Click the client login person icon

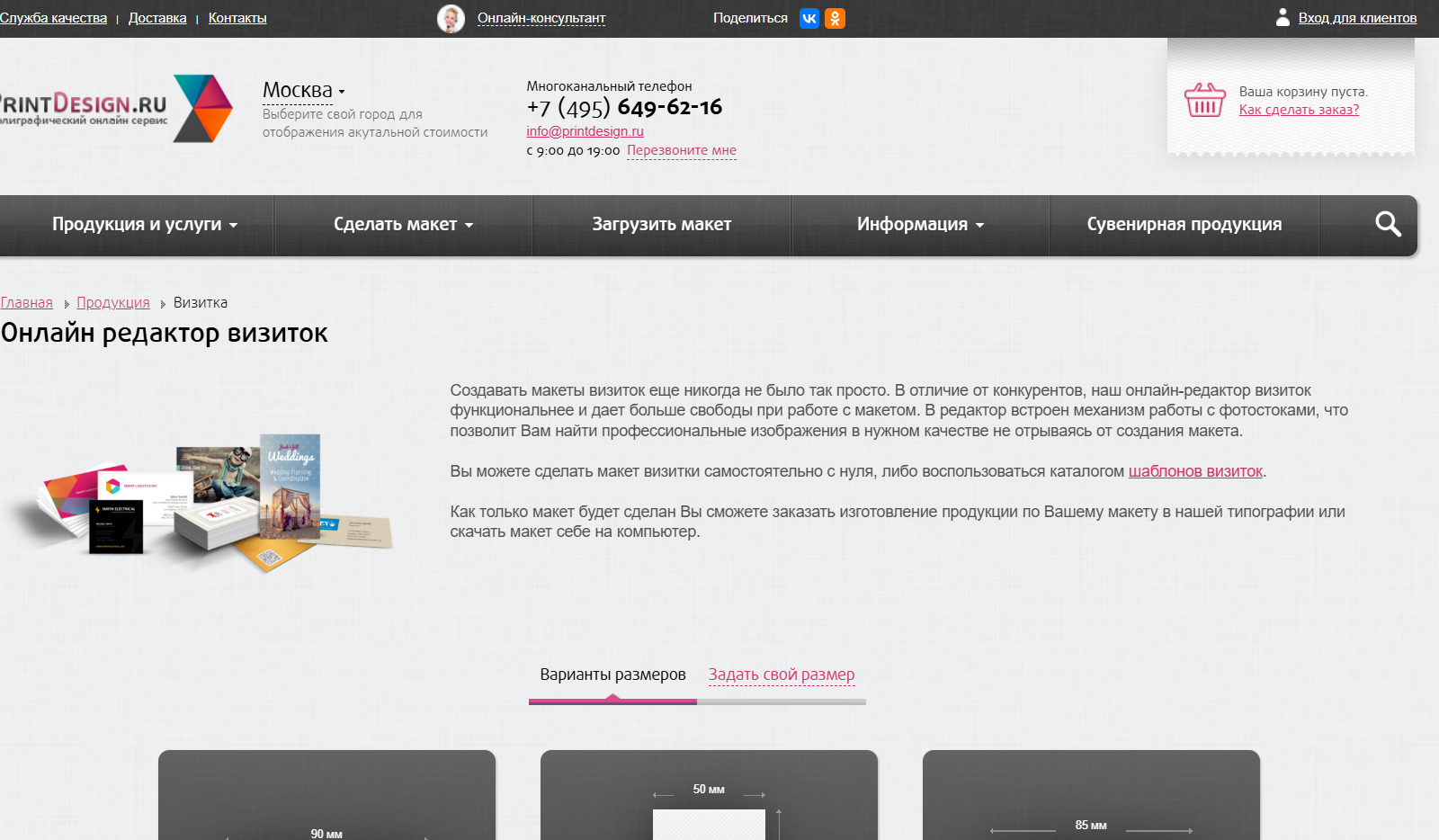[1282, 16]
